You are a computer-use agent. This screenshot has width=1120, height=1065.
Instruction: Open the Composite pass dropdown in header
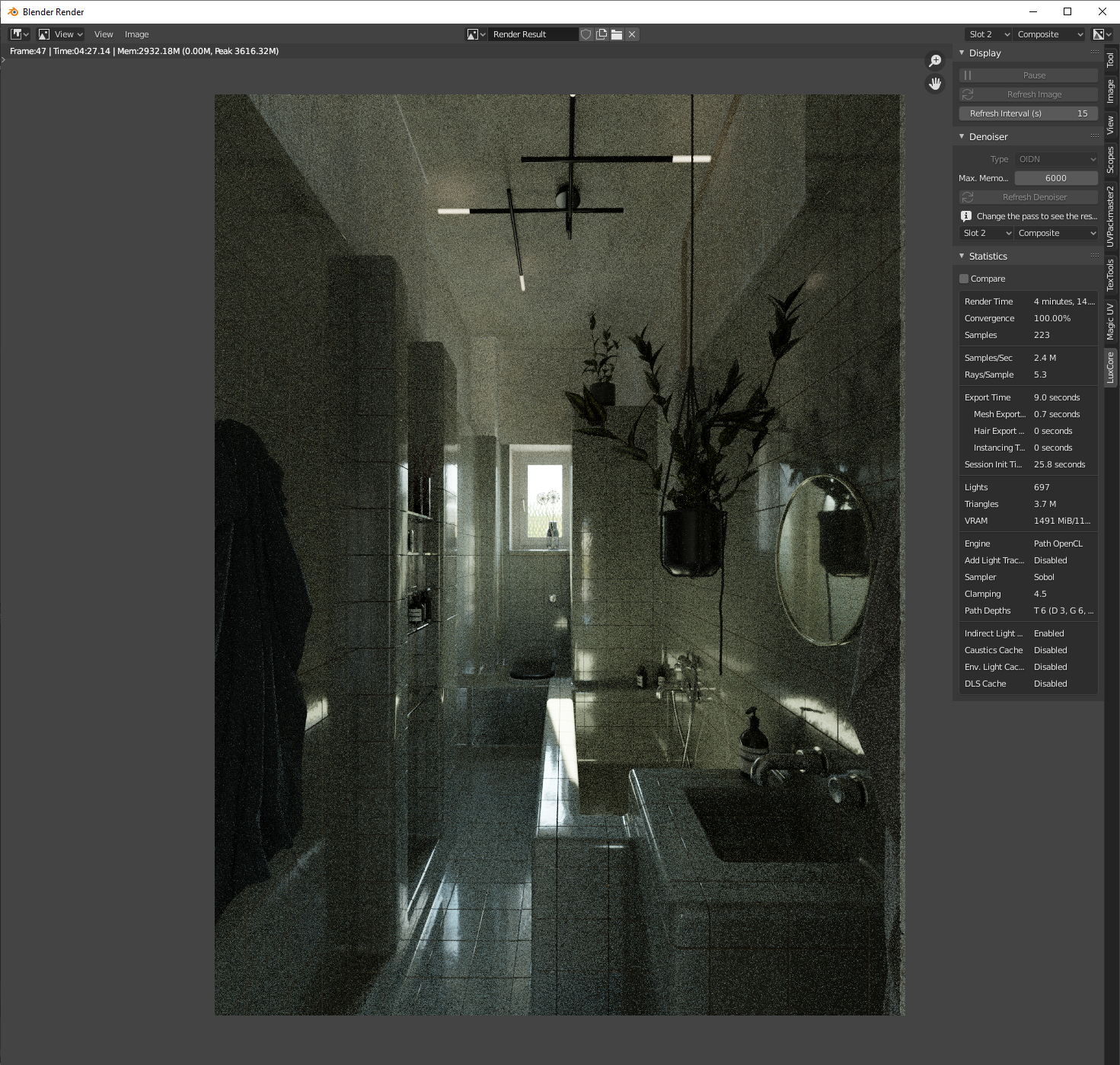pos(1049,34)
